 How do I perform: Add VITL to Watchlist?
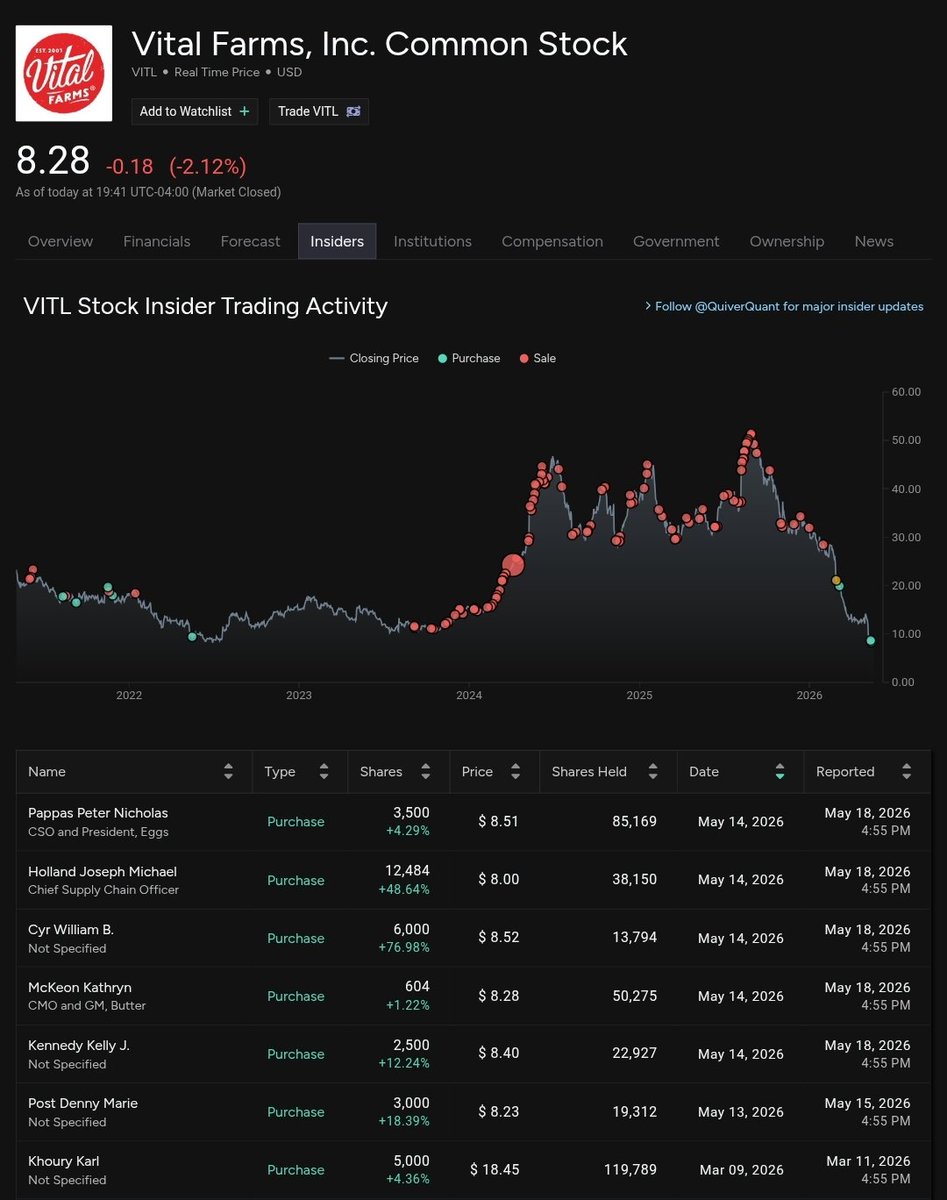[194, 111]
